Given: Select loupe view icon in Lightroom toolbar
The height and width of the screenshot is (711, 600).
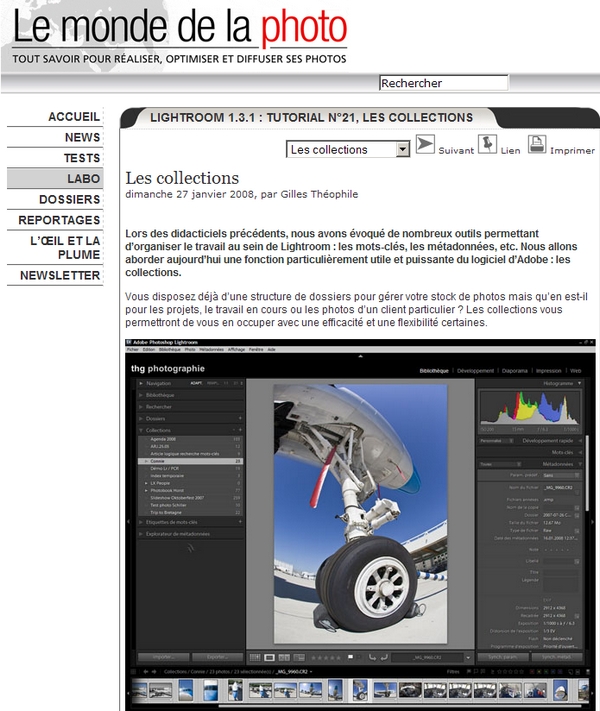Looking at the screenshot, I should pos(269,657).
